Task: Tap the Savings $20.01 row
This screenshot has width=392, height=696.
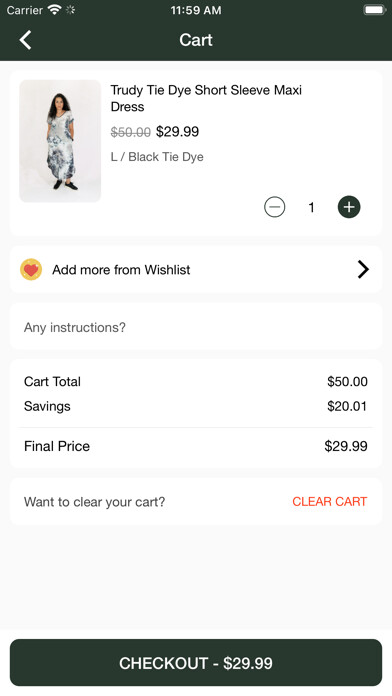Action: [196, 406]
